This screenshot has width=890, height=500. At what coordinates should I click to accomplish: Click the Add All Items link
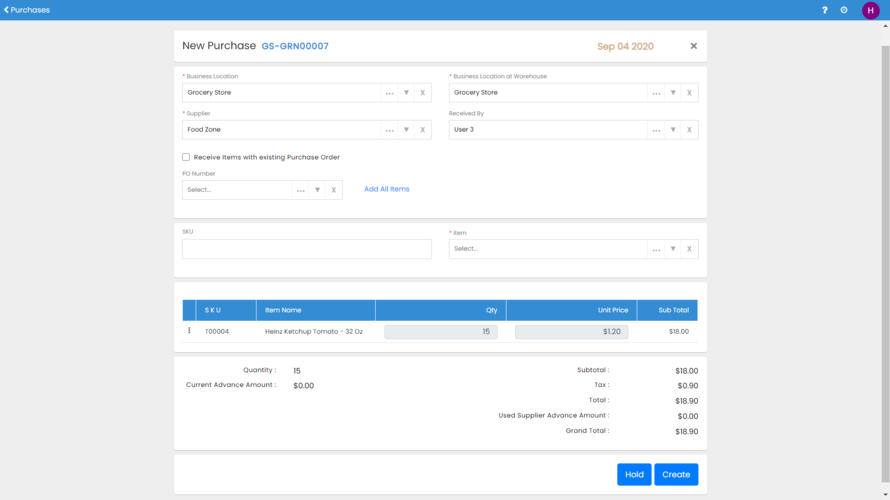click(386, 189)
